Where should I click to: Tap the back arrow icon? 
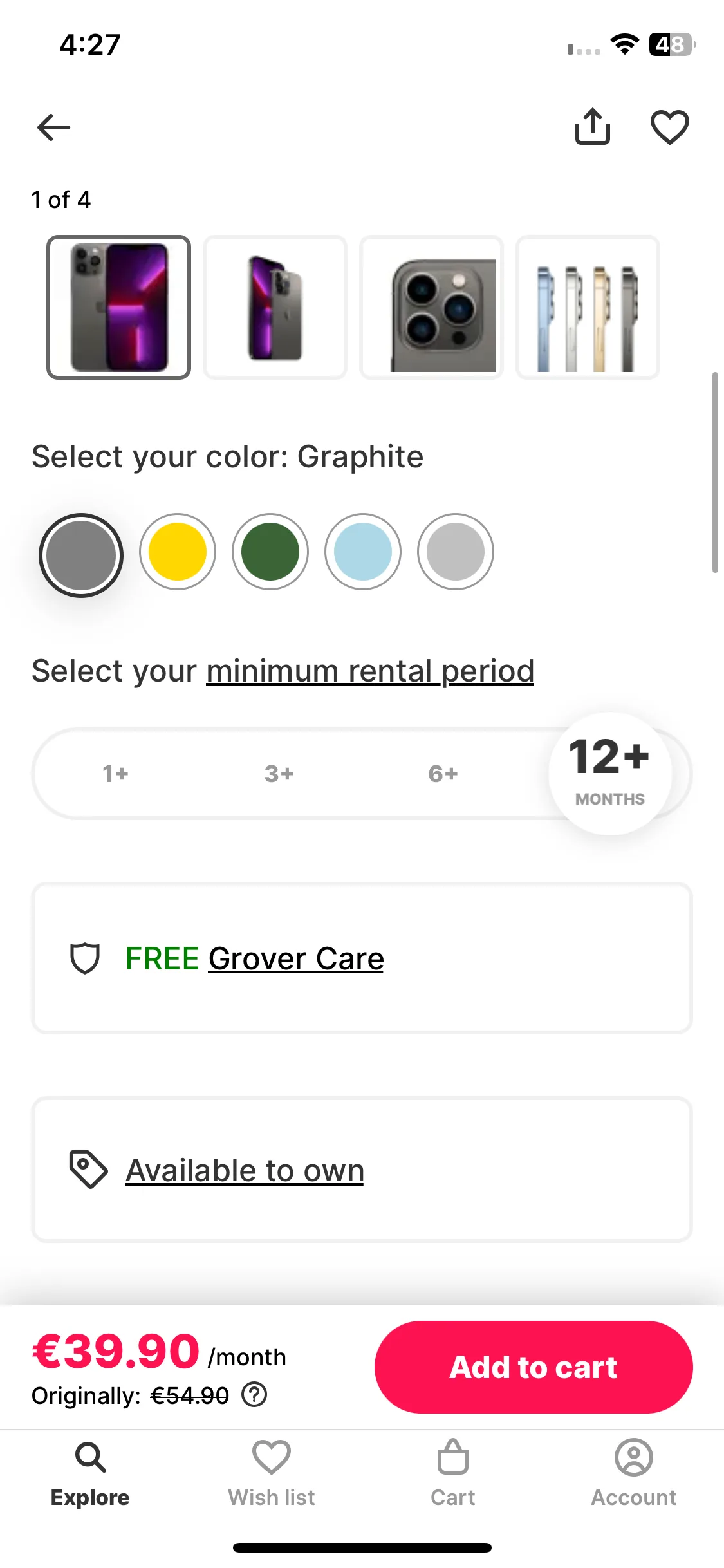point(53,127)
